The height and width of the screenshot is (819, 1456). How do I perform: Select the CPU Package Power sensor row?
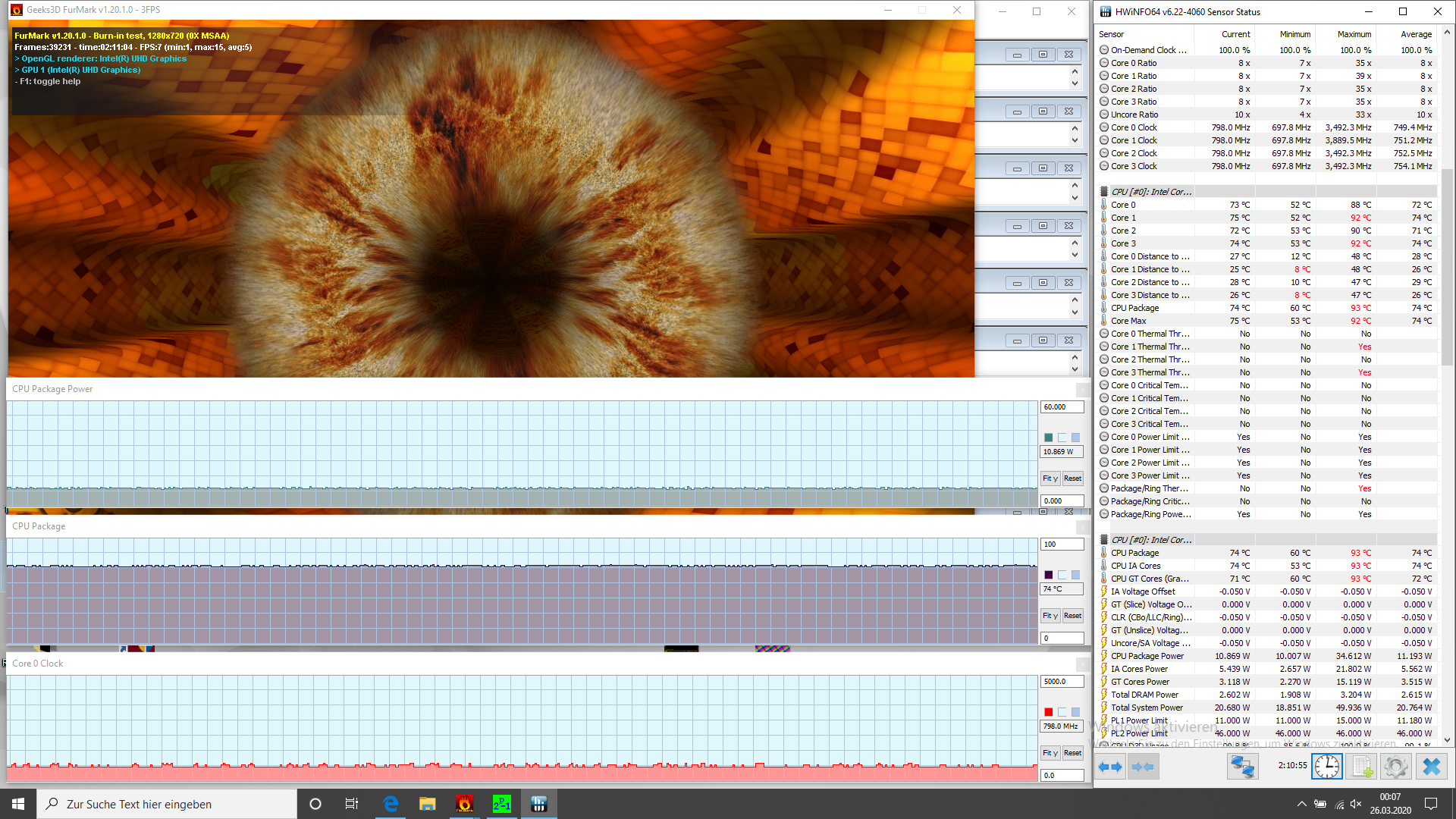click(1147, 656)
